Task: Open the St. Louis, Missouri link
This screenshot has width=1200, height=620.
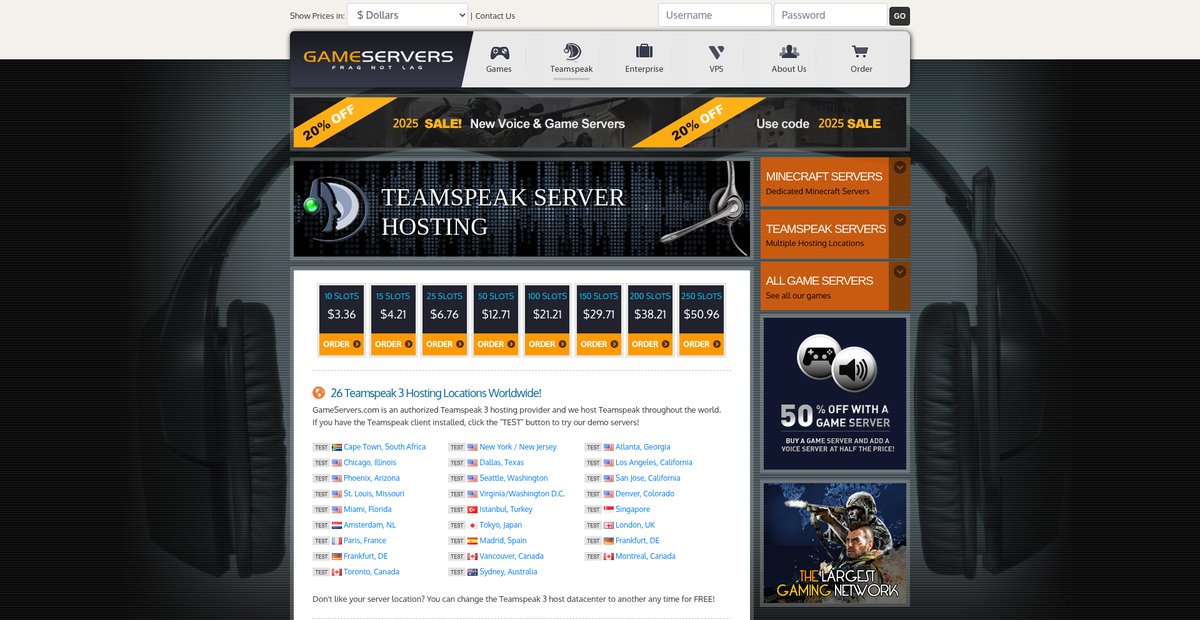Action: pos(374,494)
